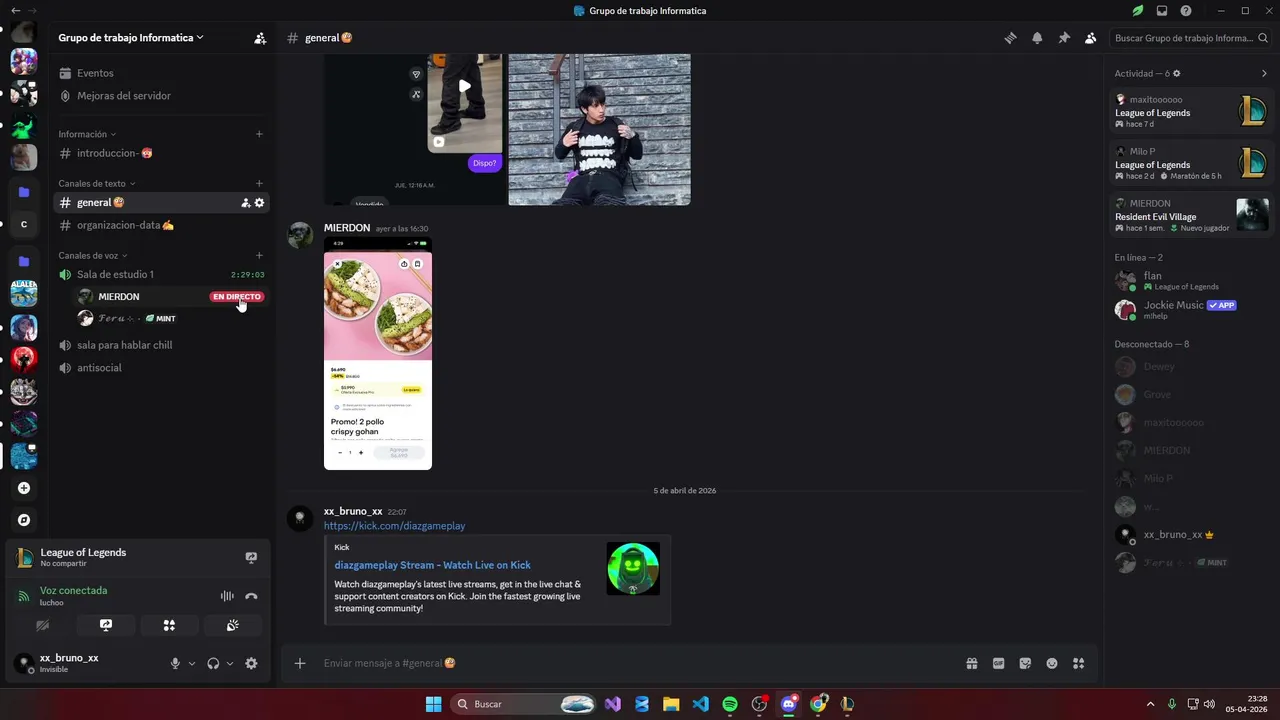Screen dimensions: 1280x720
Task: Play the video attachment in chat
Action: click(464, 86)
